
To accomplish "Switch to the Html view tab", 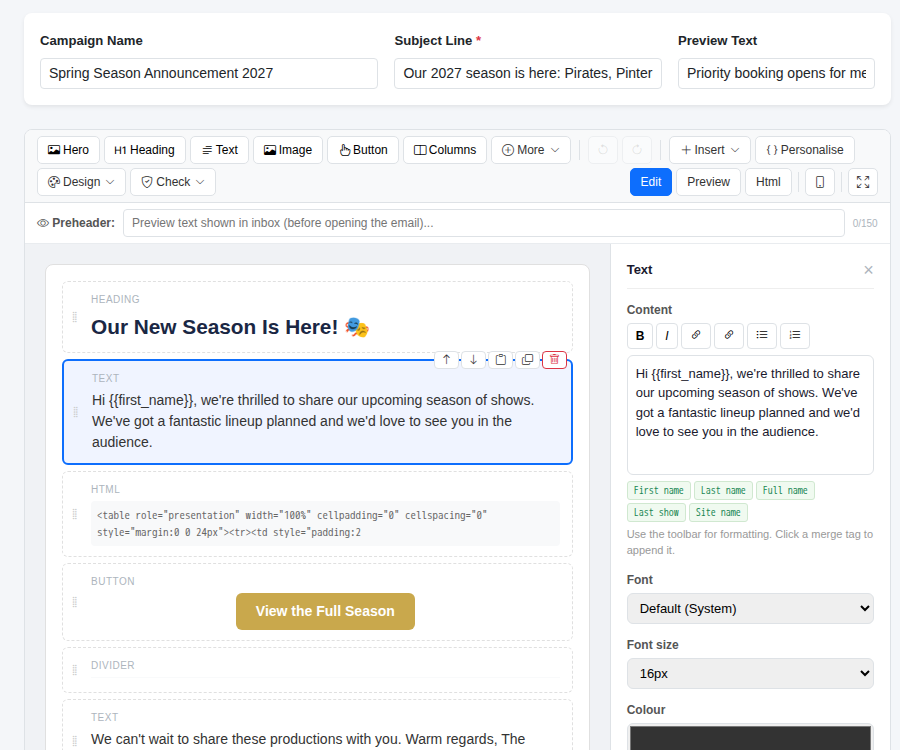I will [x=768, y=182].
